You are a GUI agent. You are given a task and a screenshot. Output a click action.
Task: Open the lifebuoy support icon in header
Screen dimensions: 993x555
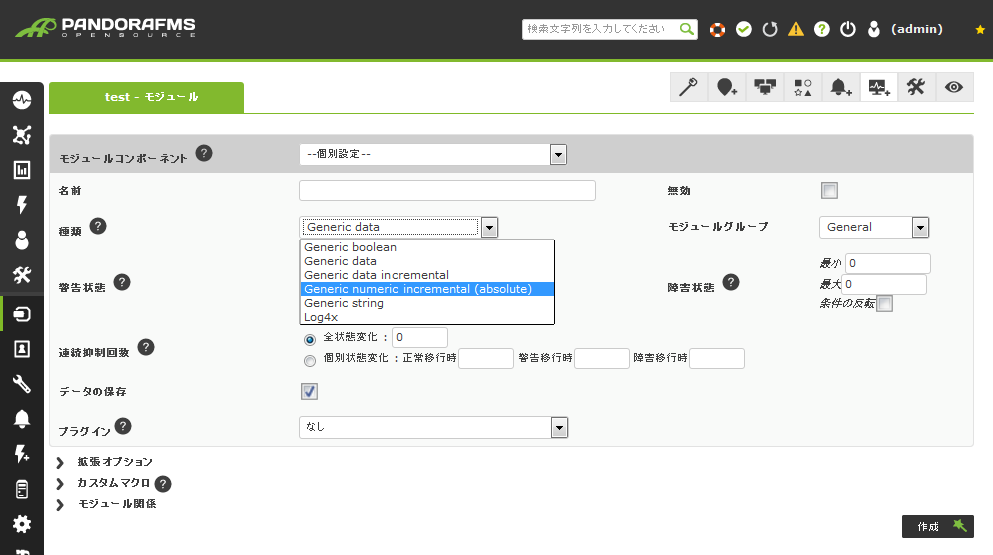click(718, 29)
